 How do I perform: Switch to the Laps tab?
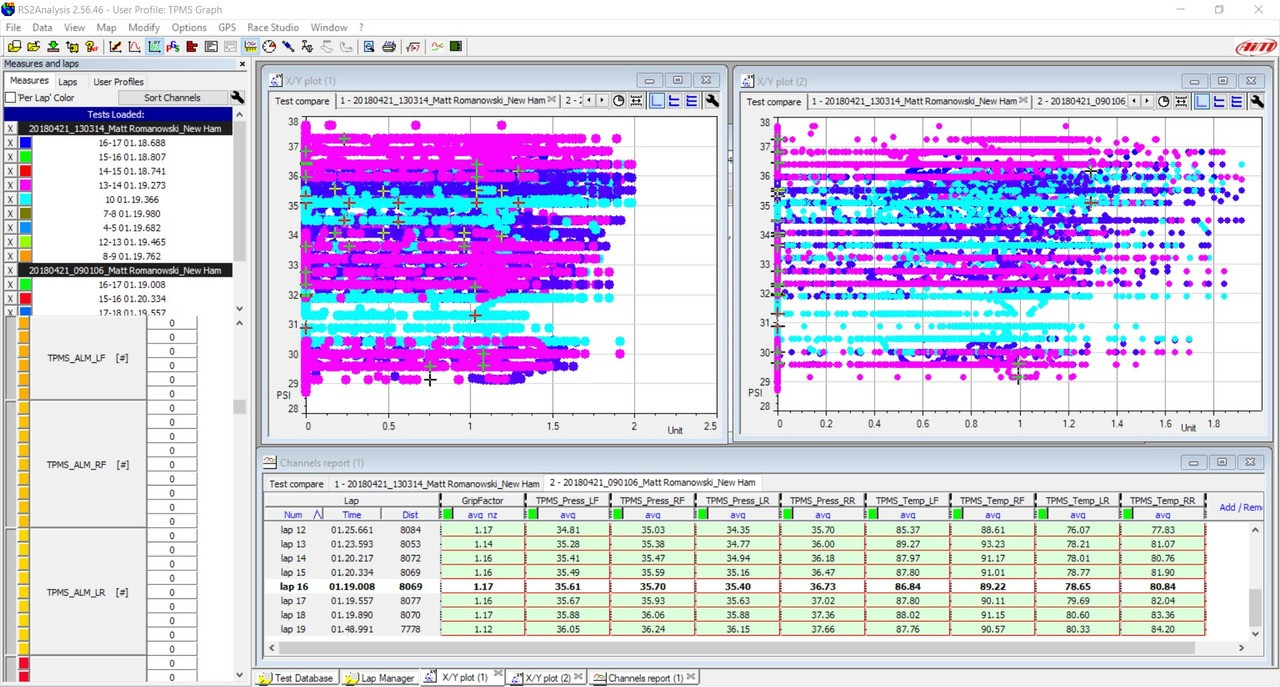tap(67, 82)
